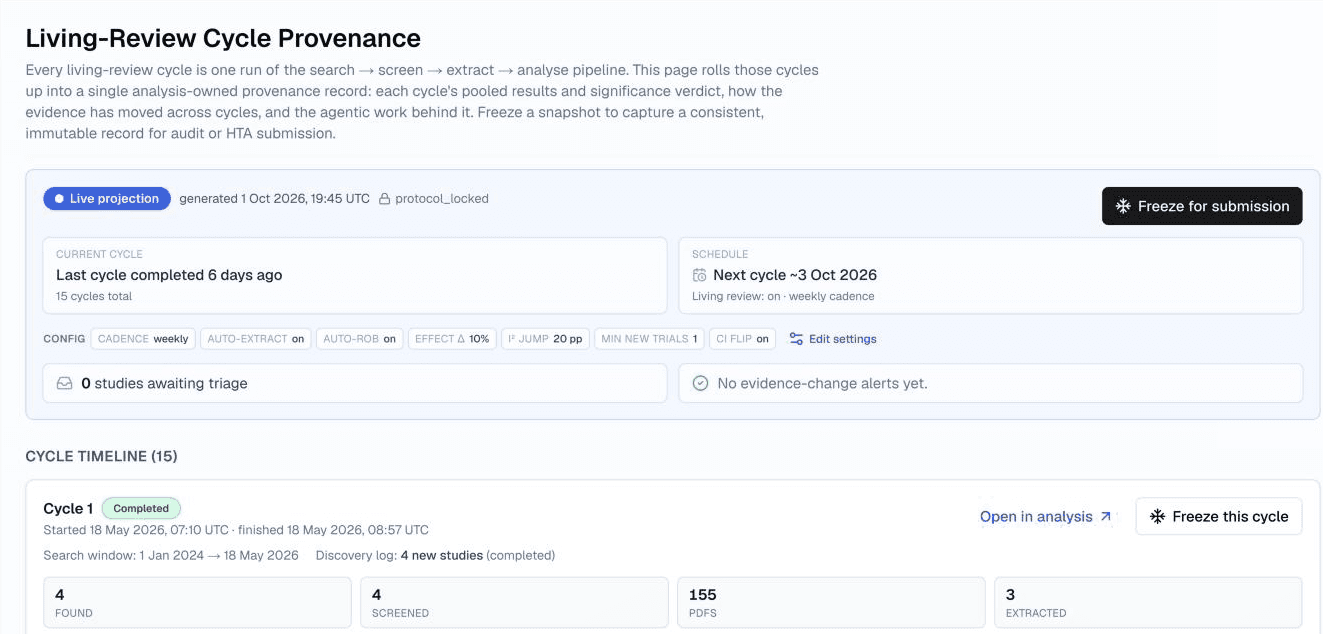1323x634 pixels.
Task: Click the Living-Review Cycle Provenance heading
Action: click(x=223, y=38)
